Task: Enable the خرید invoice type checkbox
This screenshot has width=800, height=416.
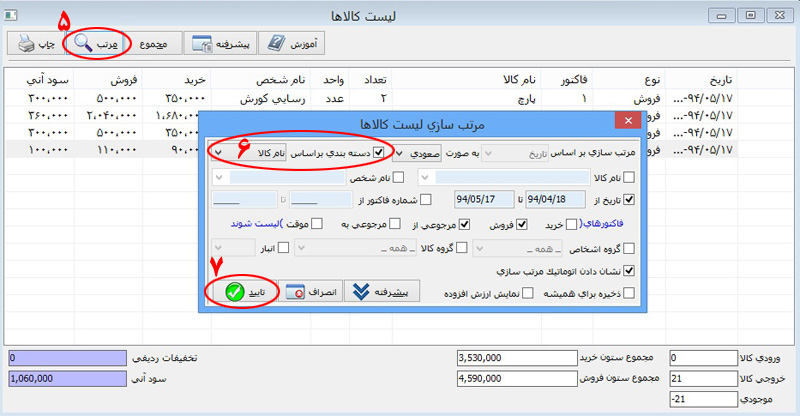Action: click(x=571, y=226)
